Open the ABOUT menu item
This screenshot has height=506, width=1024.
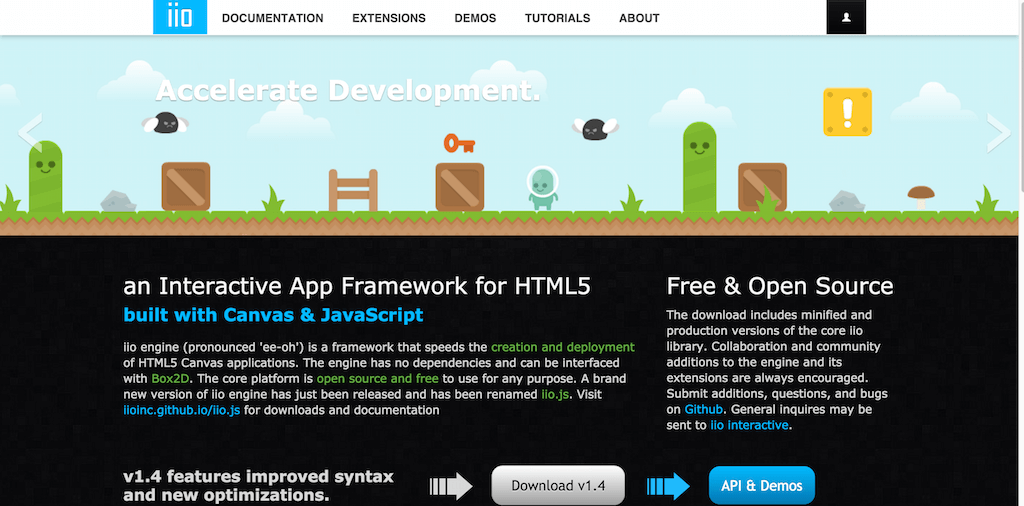click(639, 18)
